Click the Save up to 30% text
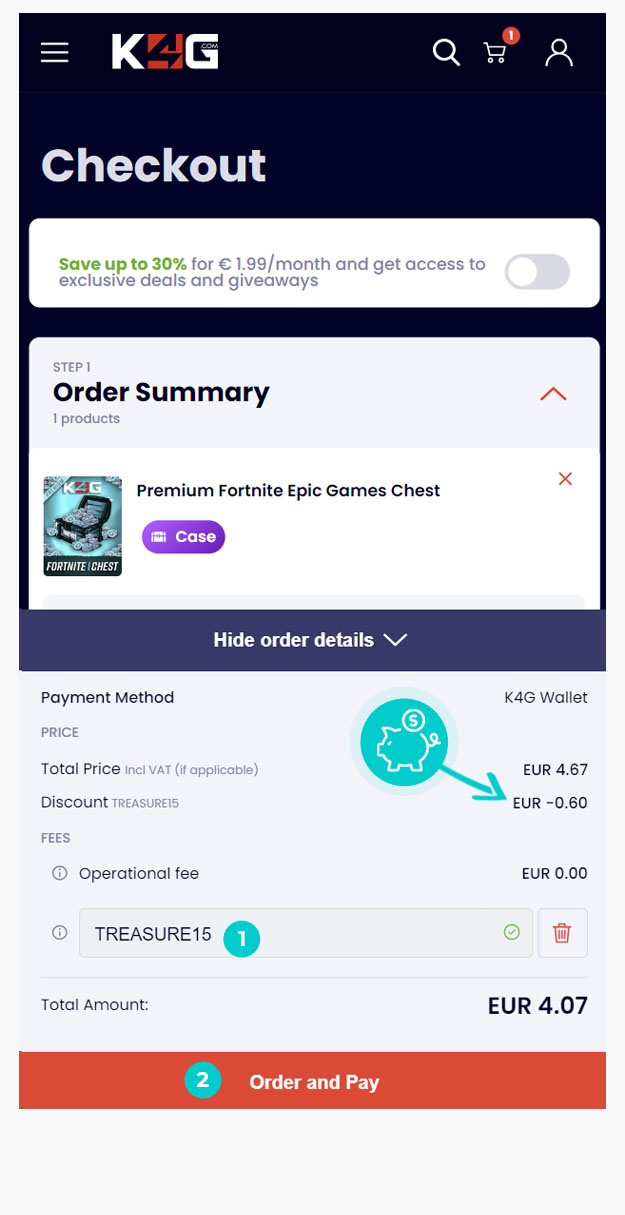 coord(123,264)
